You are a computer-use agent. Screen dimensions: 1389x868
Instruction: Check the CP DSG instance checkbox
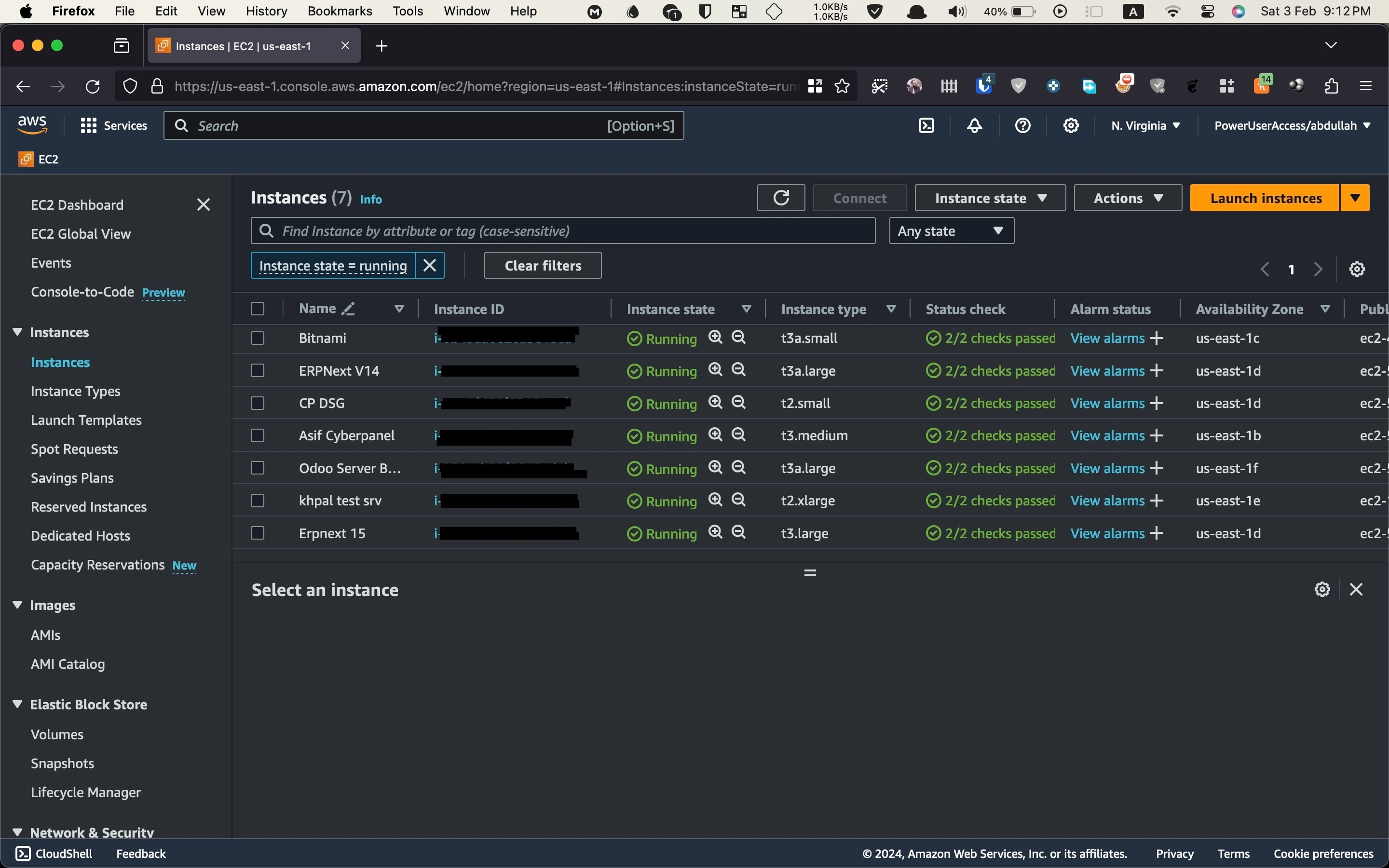pos(258,403)
